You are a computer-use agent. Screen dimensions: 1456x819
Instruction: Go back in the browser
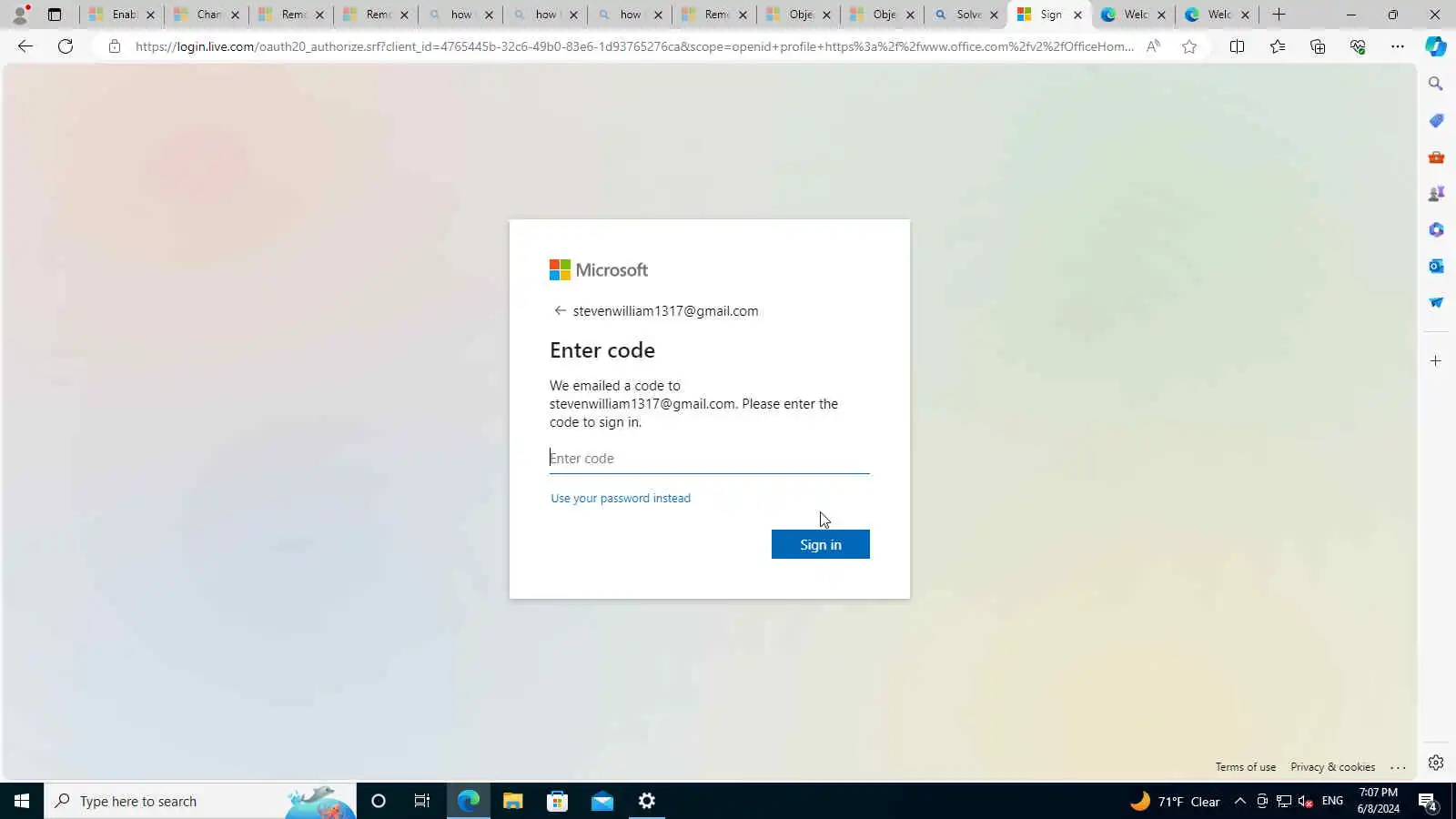point(25,46)
